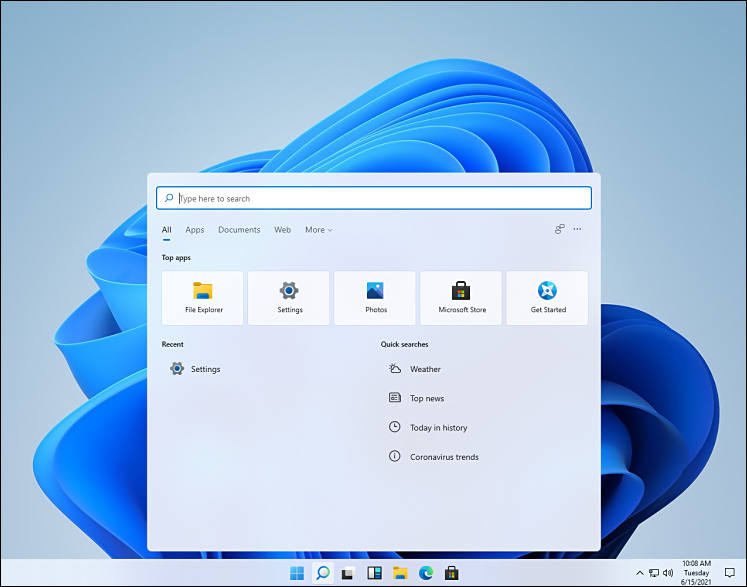Viewport: 747px width, 587px height.
Task: Open the clock and date flyout
Action: [696, 573]
